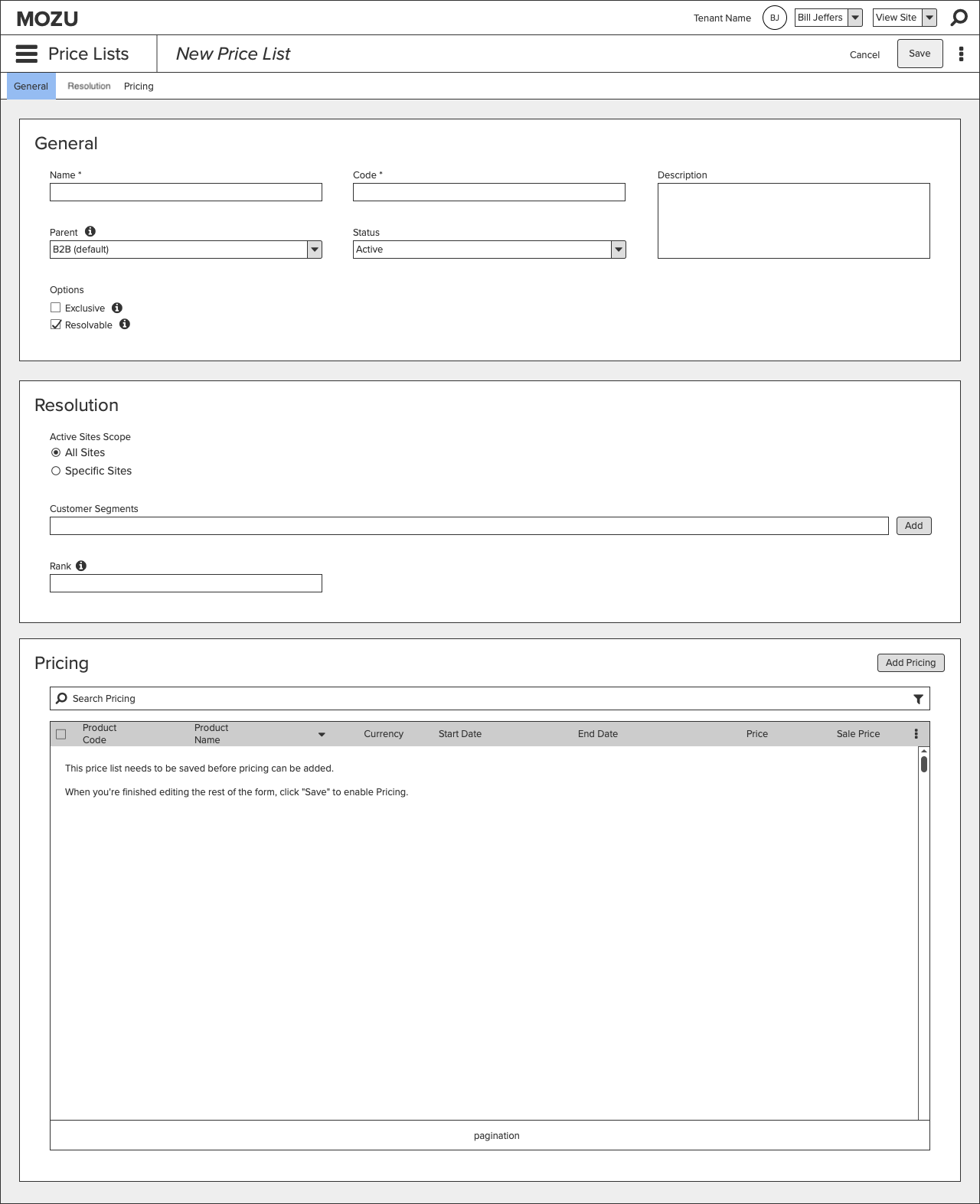Image resolution: width=980 pixels, height=1204 pixels.
Task: Click the pagination footer label
Action: (x=497, y=1136)
